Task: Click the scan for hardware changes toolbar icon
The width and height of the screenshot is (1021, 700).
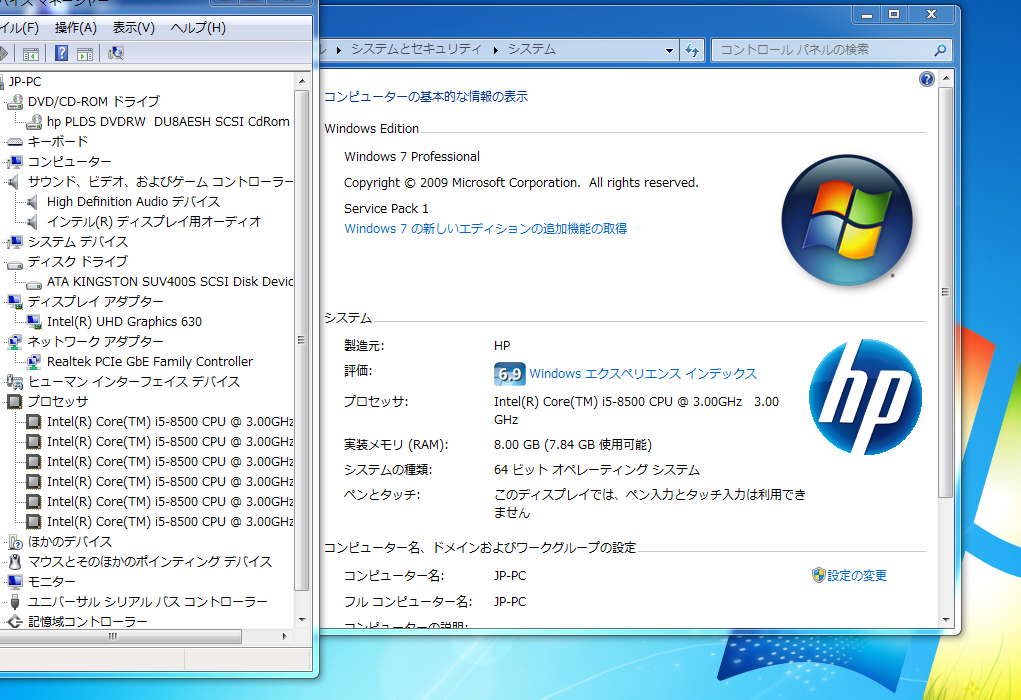Action: point(115,53)
